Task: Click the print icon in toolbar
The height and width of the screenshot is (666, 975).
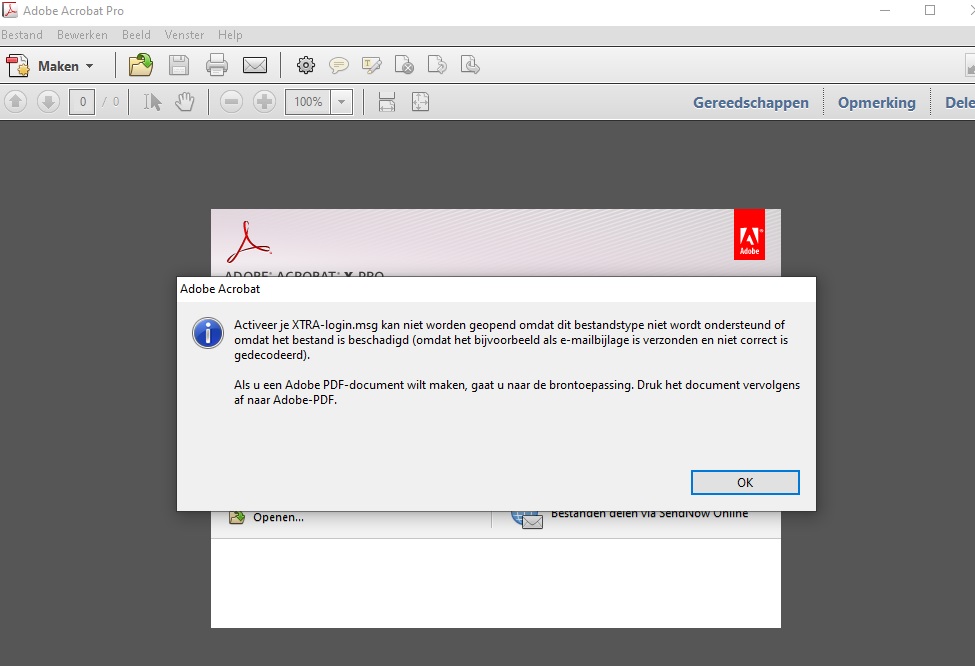Action: coord(217,66)
